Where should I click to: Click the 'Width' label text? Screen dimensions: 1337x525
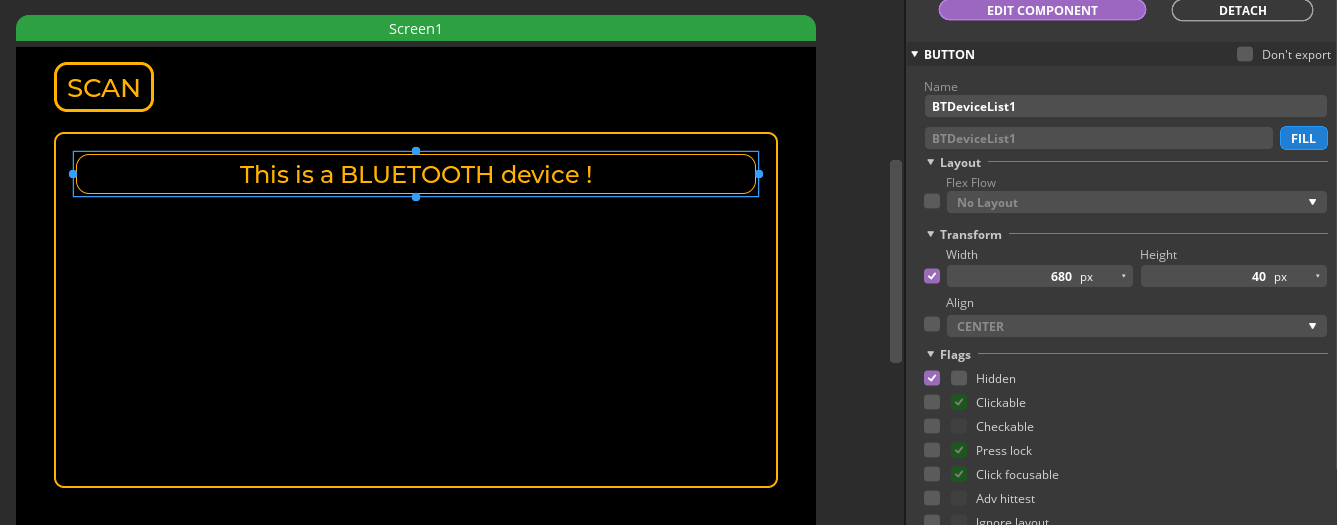tap(962, 255)
